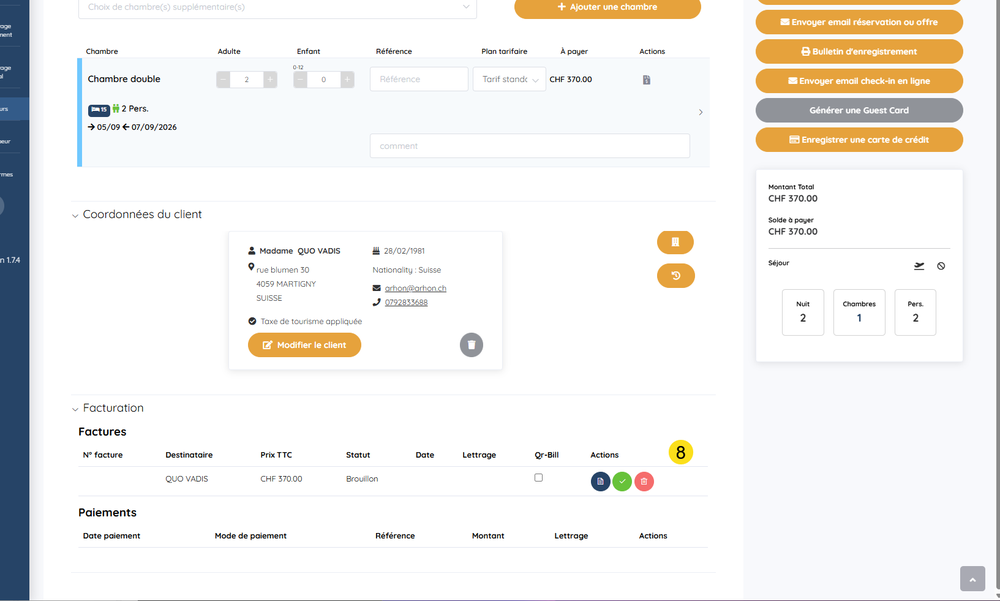This screenshot has width=1000, height=601.
Task: Click the Pers. 2 box
Action: (x=915, y=313)
